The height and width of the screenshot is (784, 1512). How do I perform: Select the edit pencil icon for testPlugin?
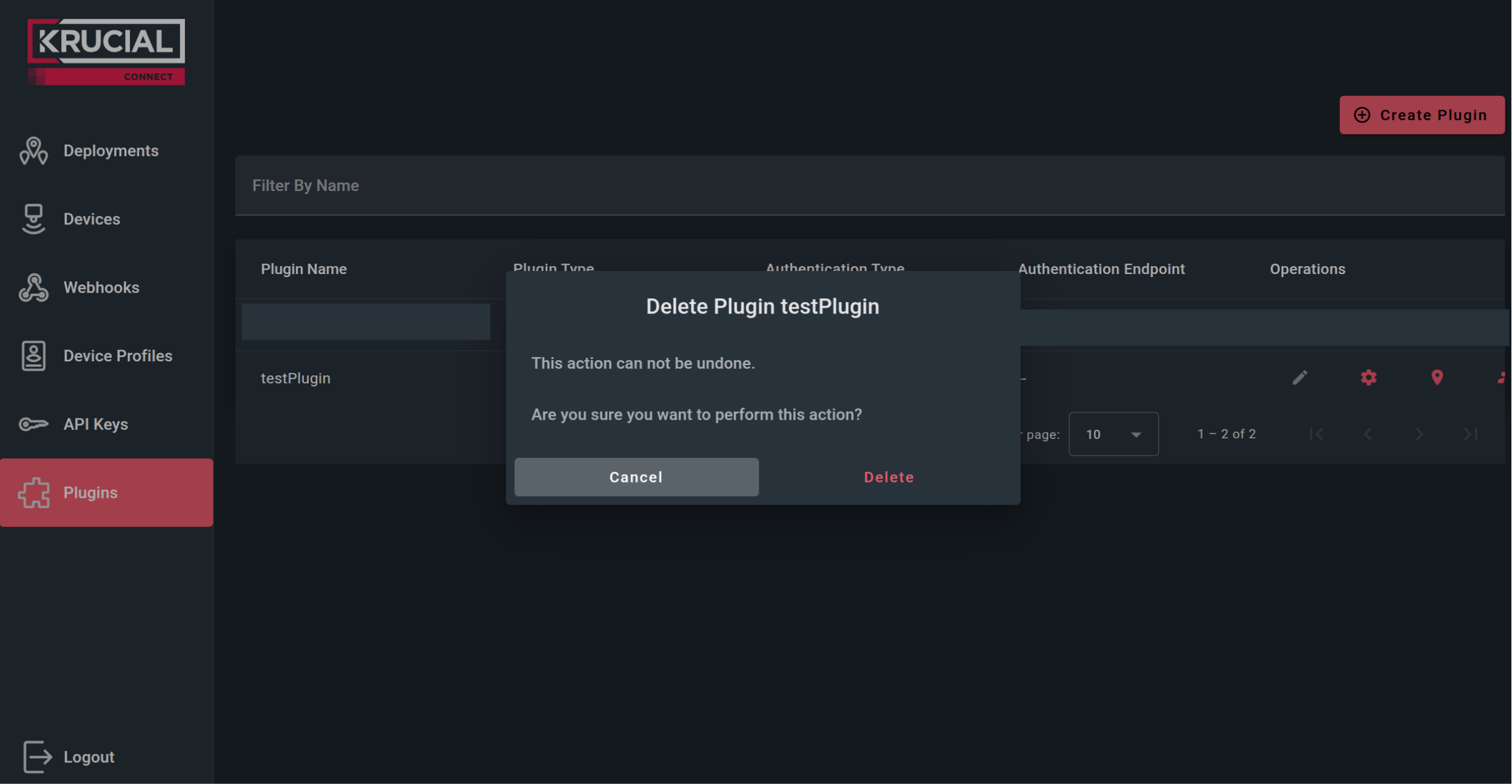pyautogui.click(x=1299, y=378)
